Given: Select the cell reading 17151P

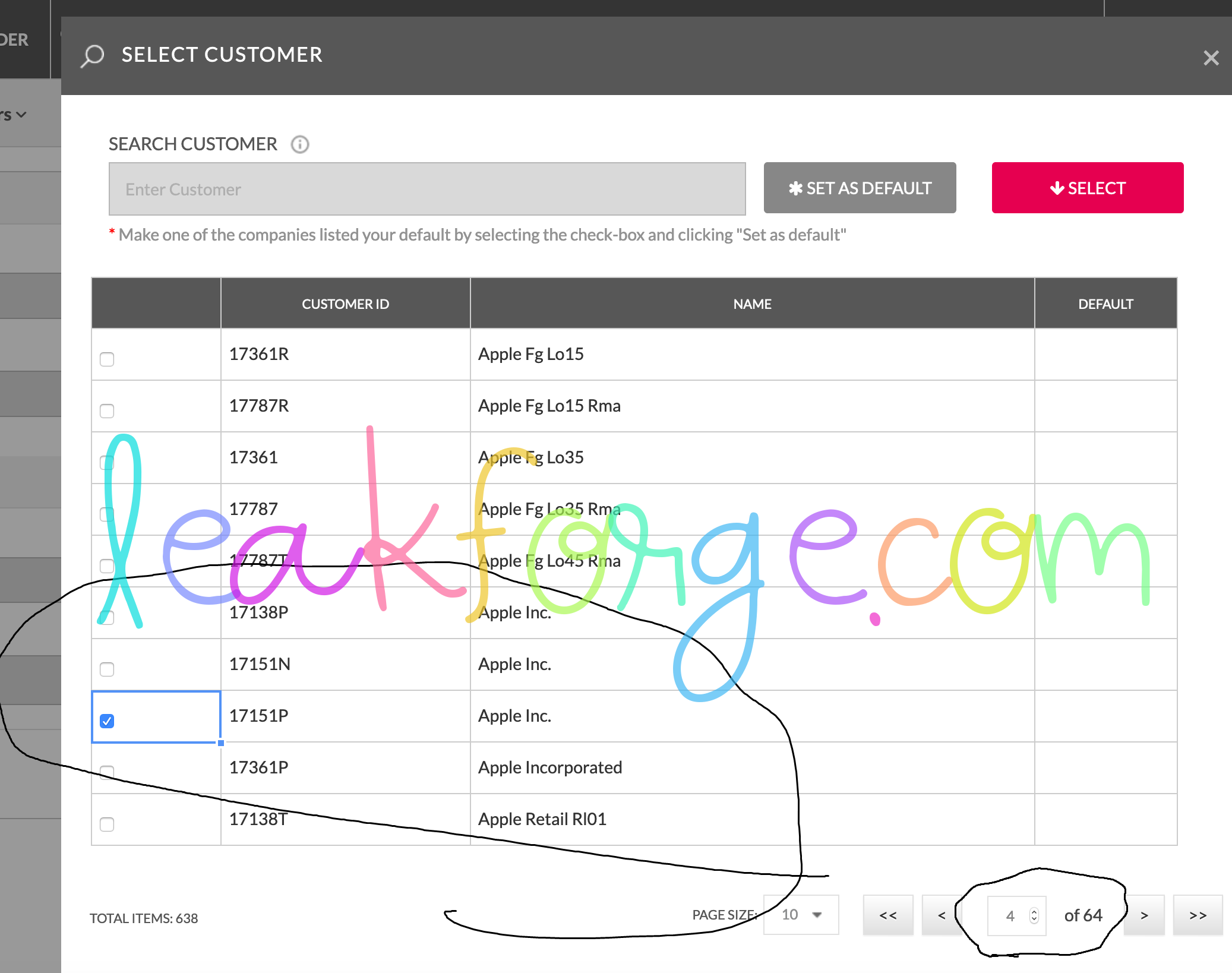Looking at the screenshot, I should tap(346, 716).
